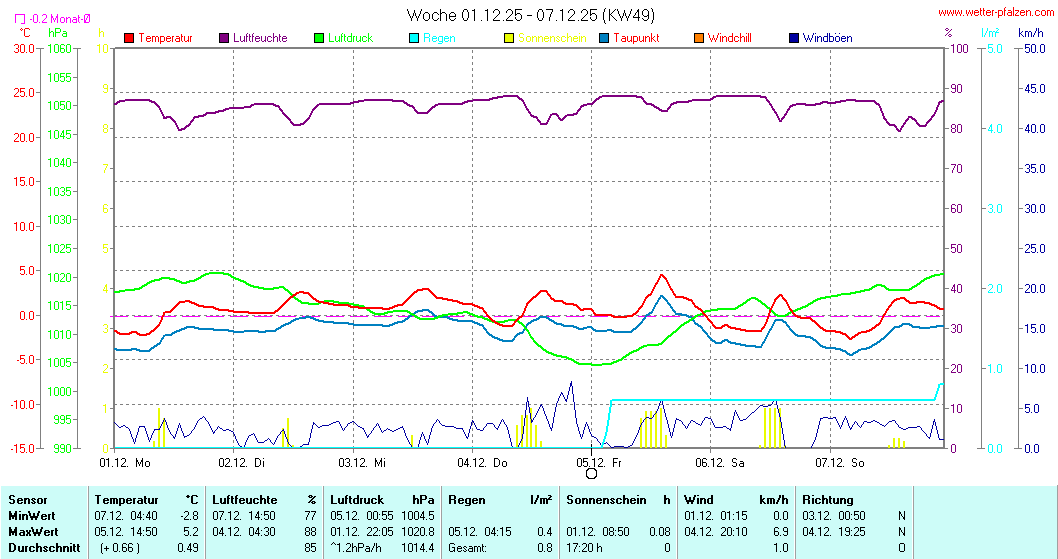Viewport: 1058px width, 559px height.
Task: Click the circle marker below 05.12. Fr
Action: click(x=591, y=474)
